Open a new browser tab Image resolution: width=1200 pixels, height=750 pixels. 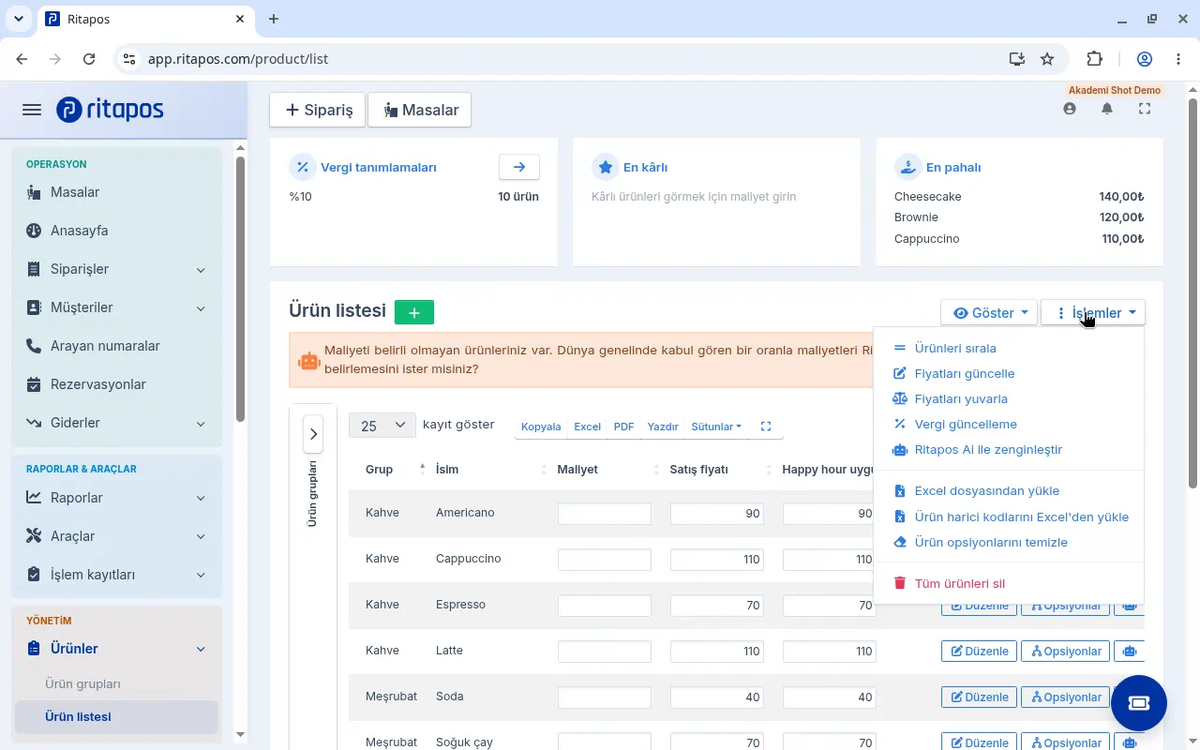pos(274,19)
